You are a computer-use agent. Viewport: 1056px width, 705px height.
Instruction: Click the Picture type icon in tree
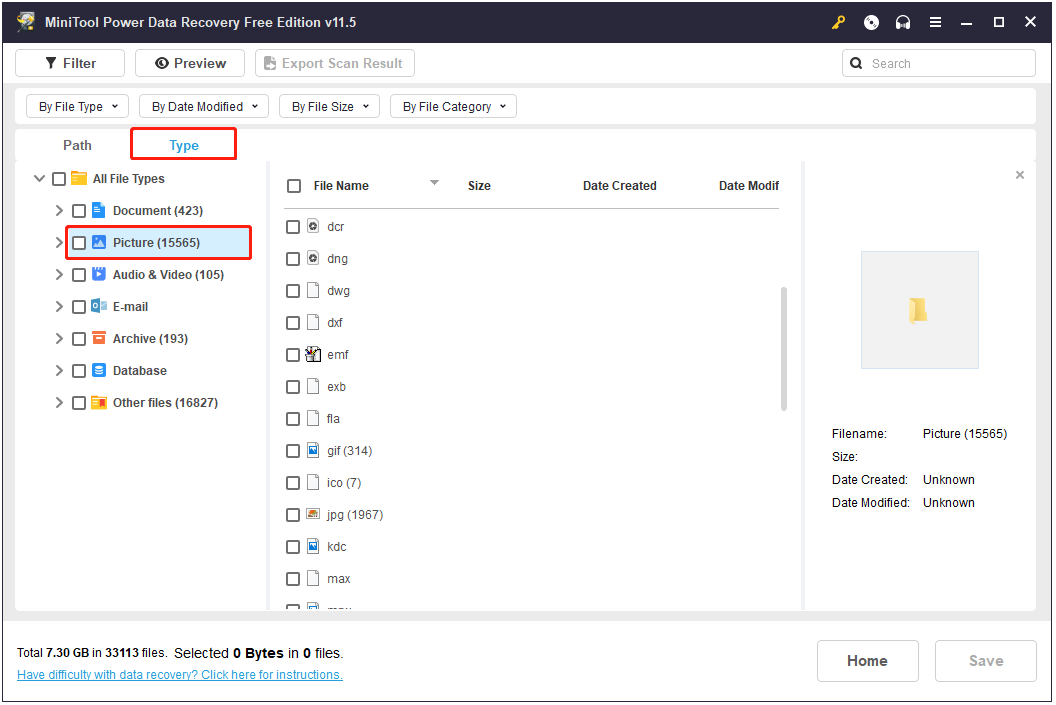click(x=98, y=242)
